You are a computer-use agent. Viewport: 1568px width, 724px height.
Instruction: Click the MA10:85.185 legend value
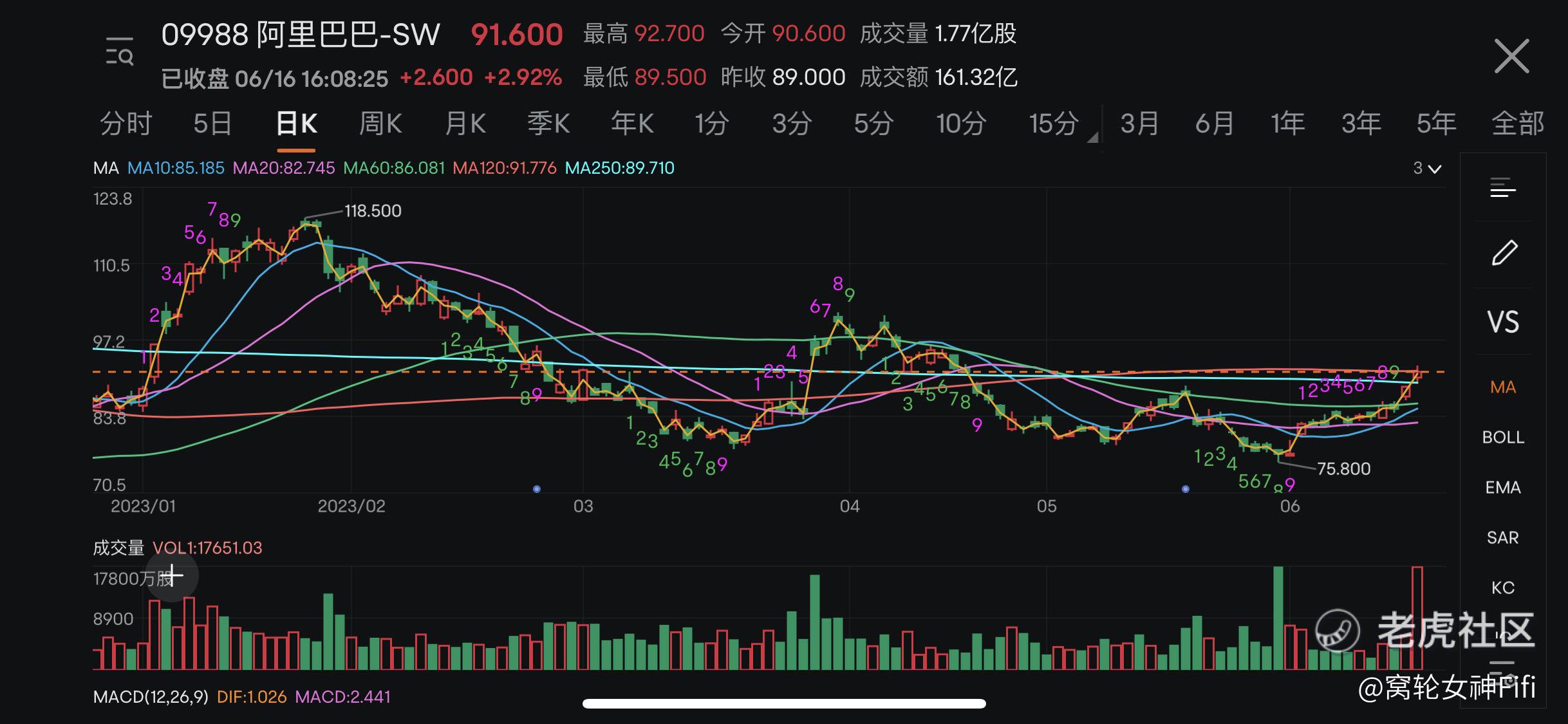pyautogui.click(x=176, y=168)
